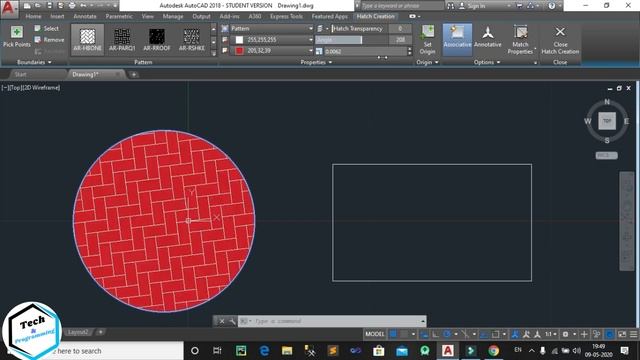Choose the AR-RSHKE hatch pattern

(x=191, y=40)
